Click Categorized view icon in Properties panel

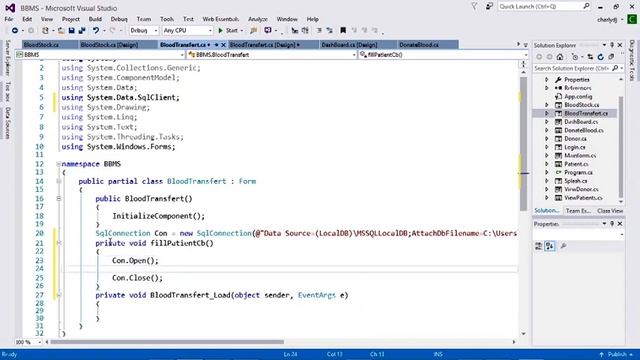tap(538, 246)
